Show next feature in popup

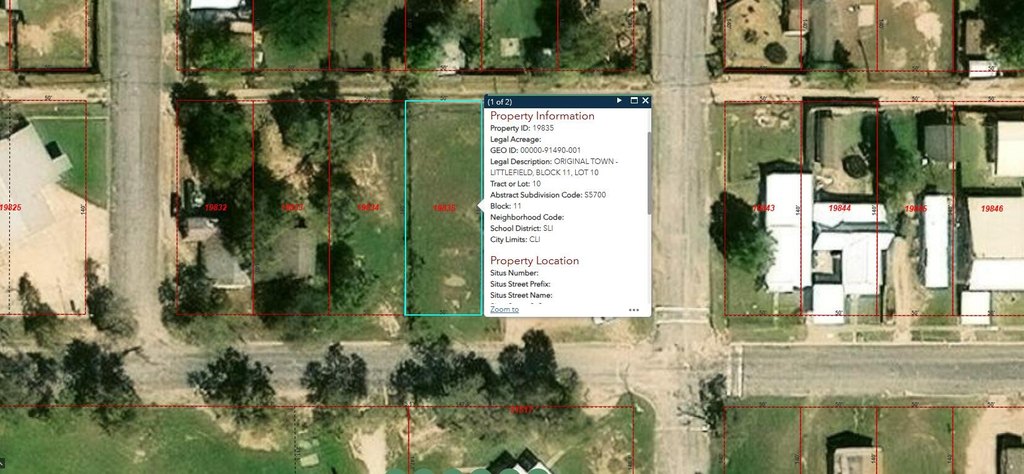coord(619,101)
